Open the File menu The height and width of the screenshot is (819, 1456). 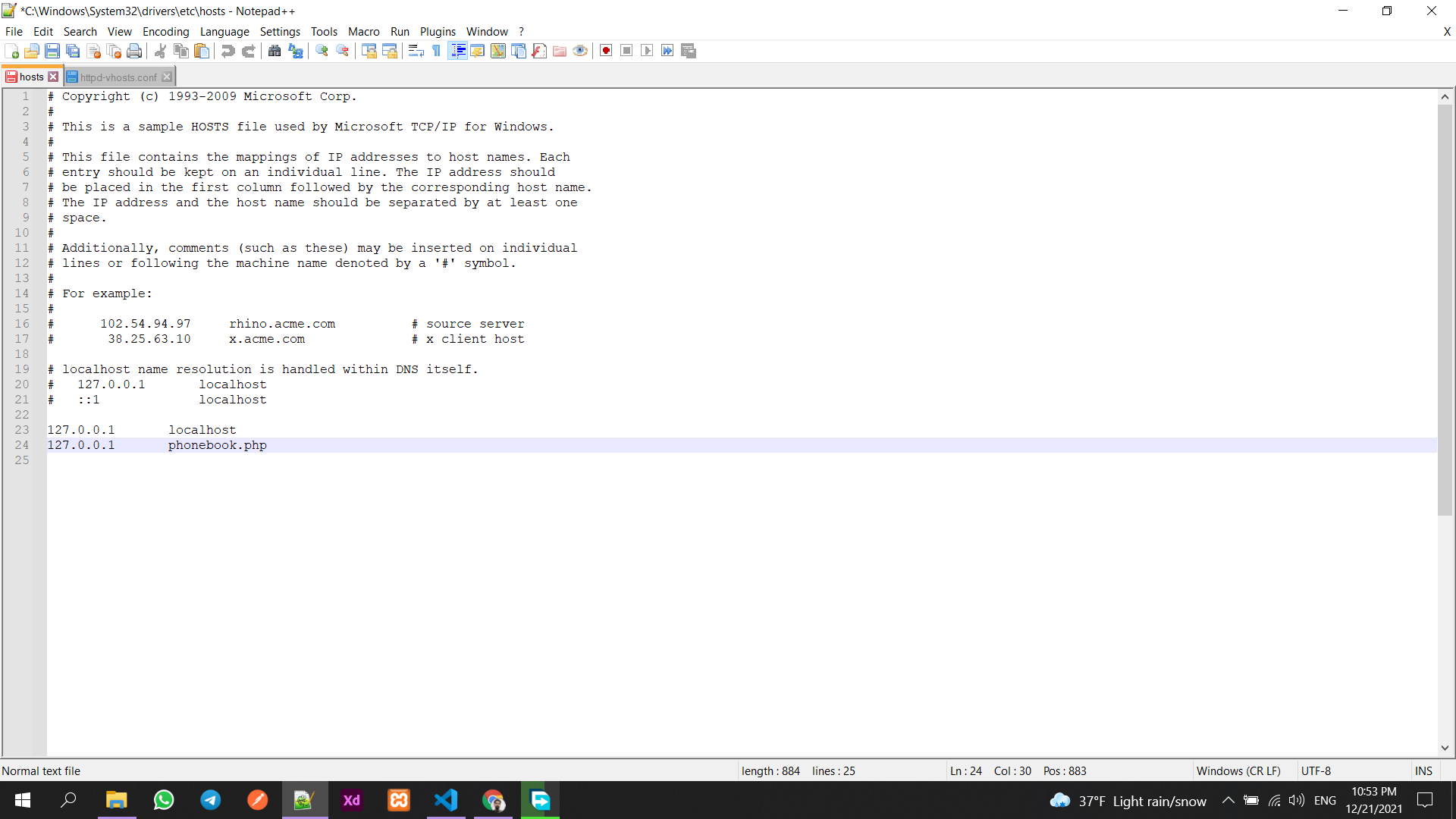(14, 32)
